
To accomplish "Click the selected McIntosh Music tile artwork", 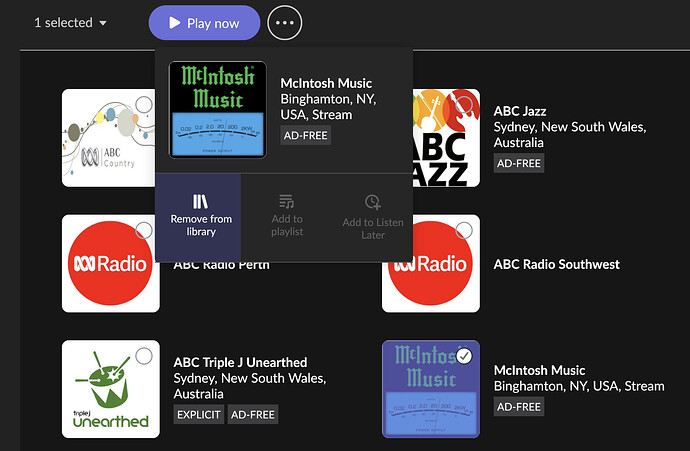I will click(x=431, y=389).
